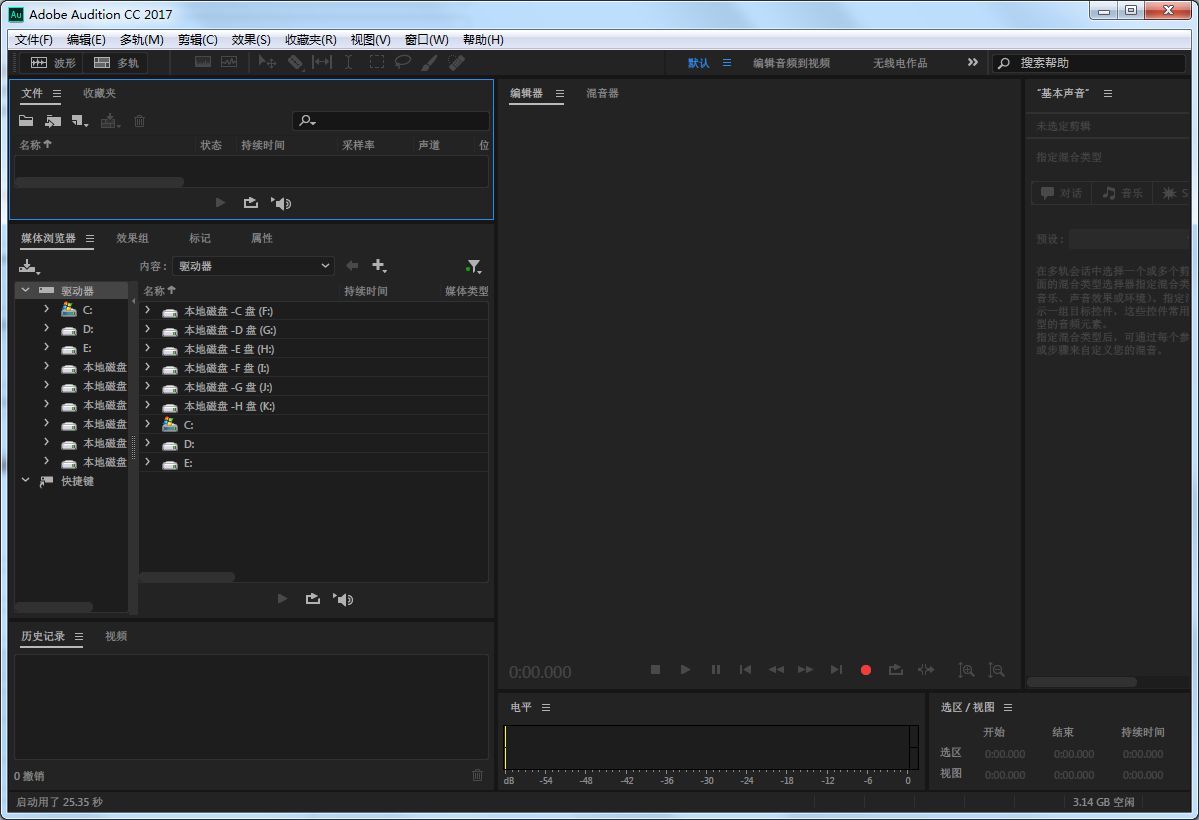Click the Play button in editor transport
The width and height of the screenshot is (1199, 820).
pyautogui.click(x=685, y=670)
